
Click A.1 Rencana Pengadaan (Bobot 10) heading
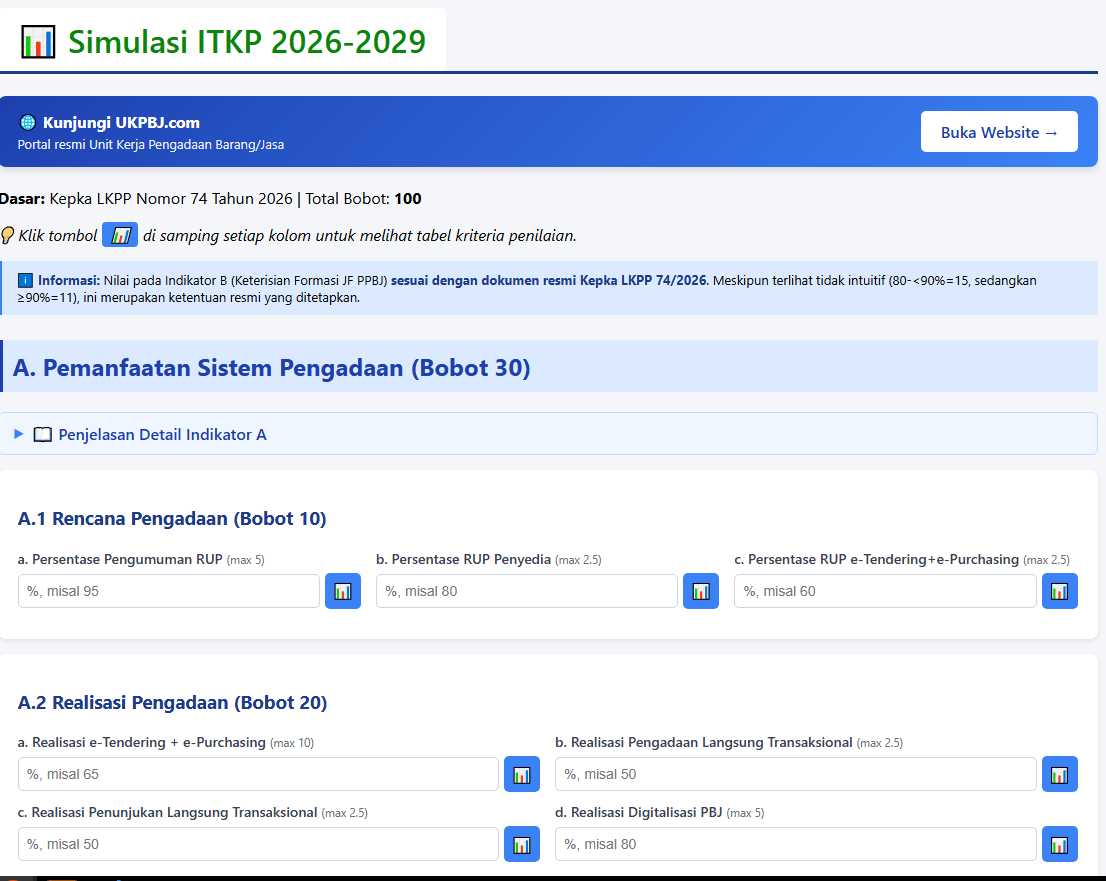pyautogui.click(x=172, y=518)
